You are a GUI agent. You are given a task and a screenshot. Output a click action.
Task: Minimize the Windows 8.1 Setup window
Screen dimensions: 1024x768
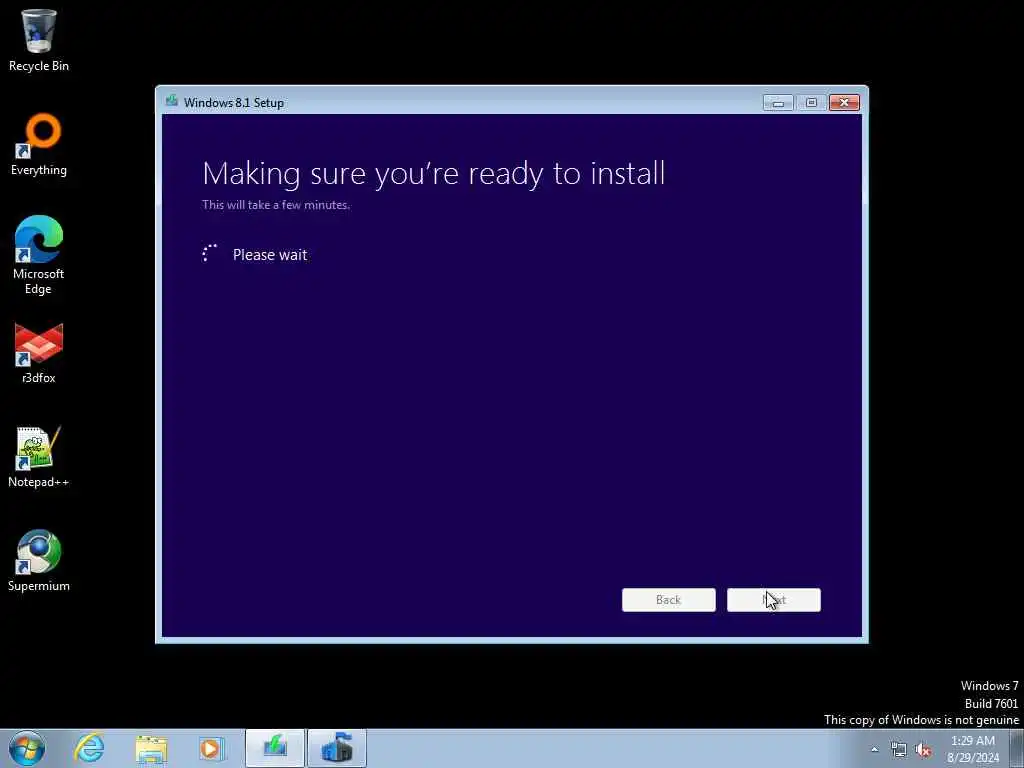tap(778, 103)
